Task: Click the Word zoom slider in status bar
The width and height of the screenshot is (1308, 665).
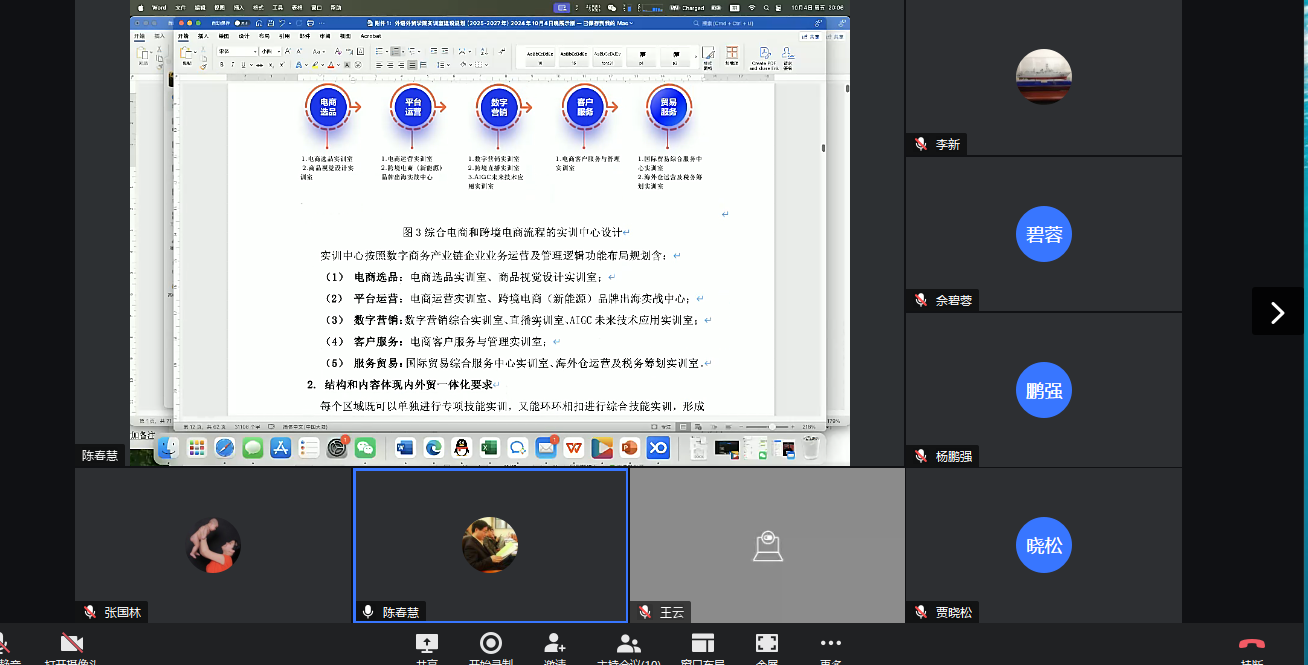Action: pyautogui.click(x=772, y=426)
